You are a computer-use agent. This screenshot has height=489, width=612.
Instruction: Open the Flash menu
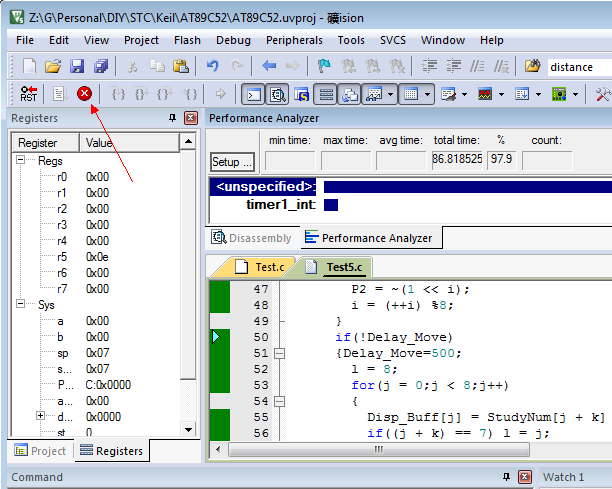tap(187, 40)
